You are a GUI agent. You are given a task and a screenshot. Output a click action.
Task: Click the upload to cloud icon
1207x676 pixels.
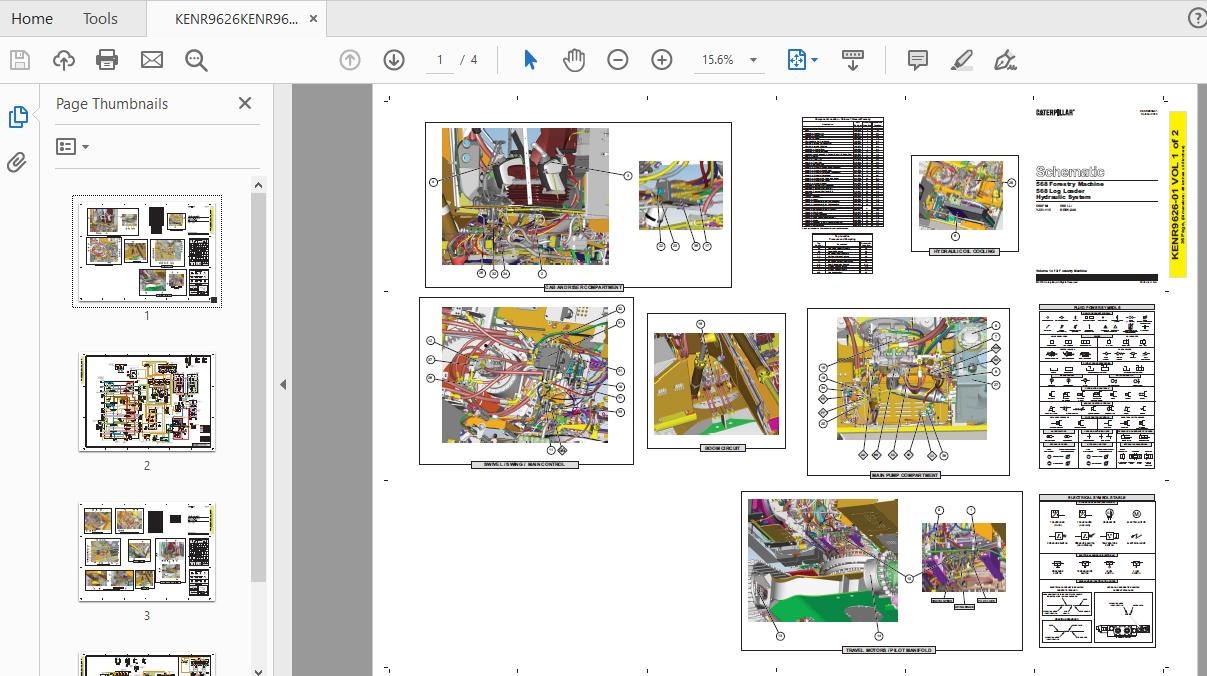(64, 60)
